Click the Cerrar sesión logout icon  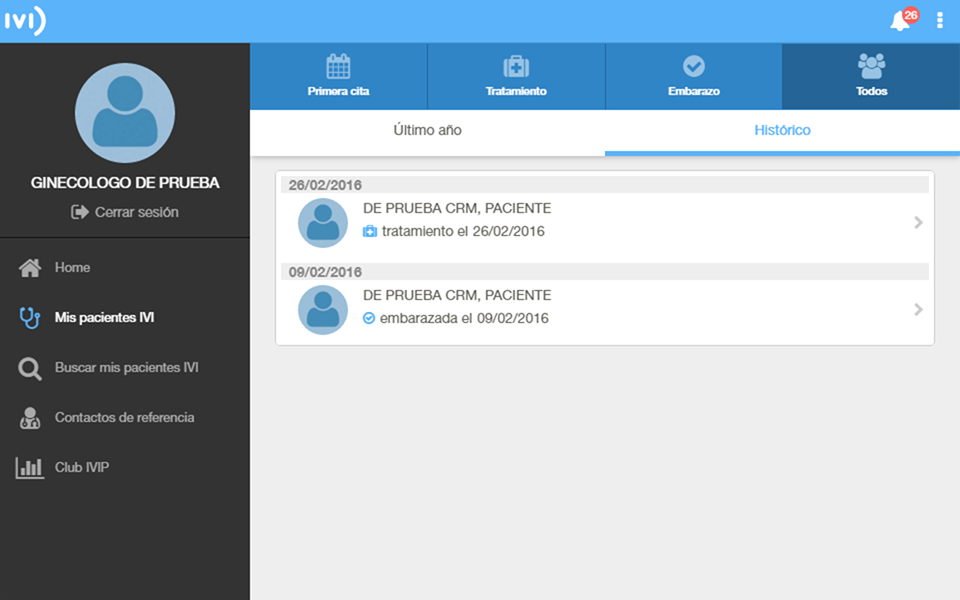[80, 212]
